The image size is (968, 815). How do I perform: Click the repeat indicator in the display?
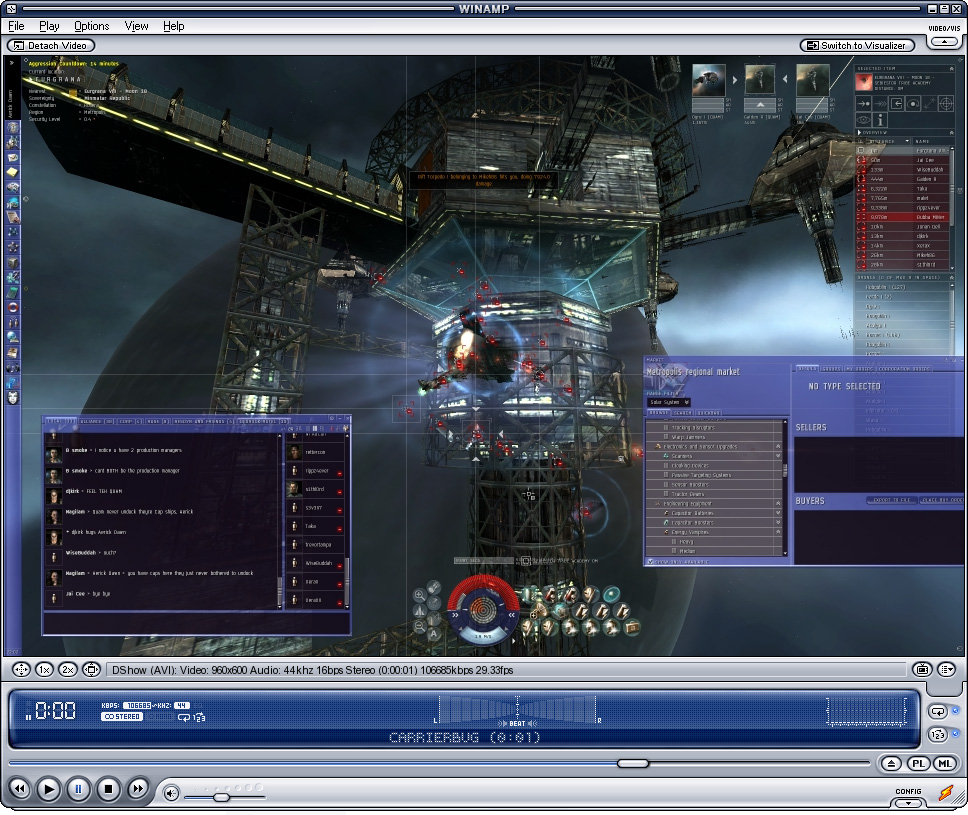click(183, 717)
